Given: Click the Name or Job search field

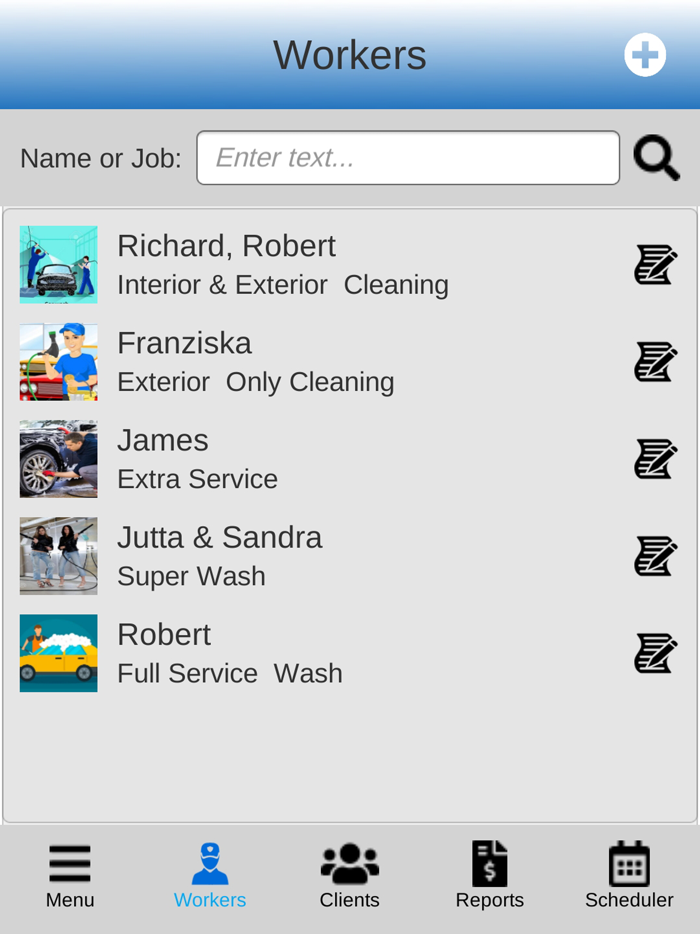Looking at the screenshot, I should (408, 157).
